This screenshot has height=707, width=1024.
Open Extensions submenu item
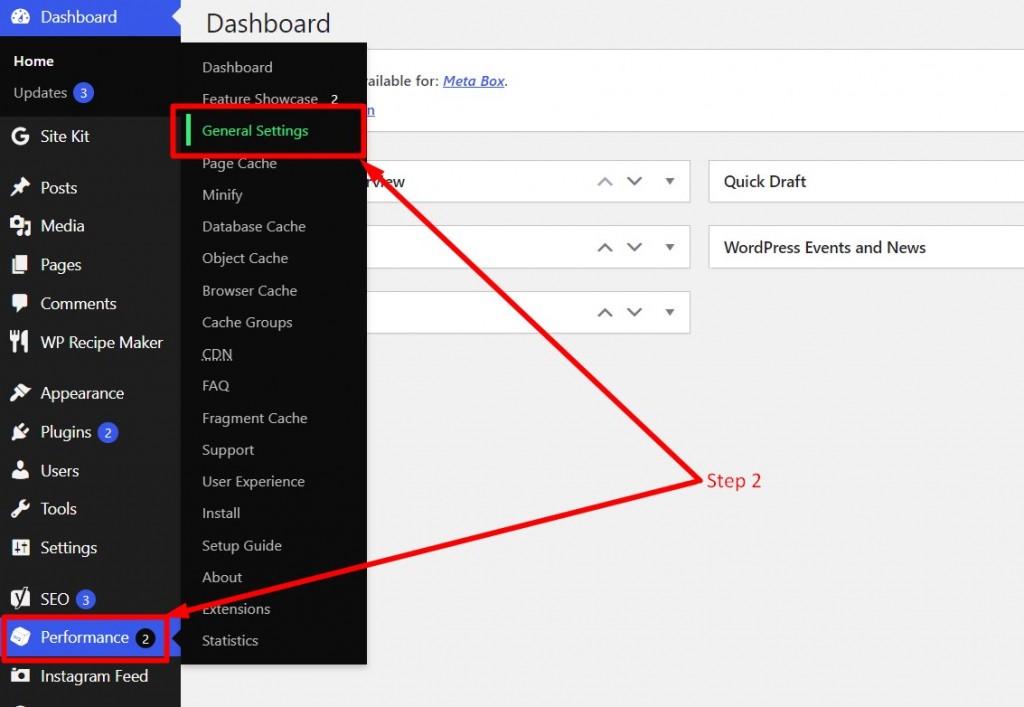(x=236, y=609)
